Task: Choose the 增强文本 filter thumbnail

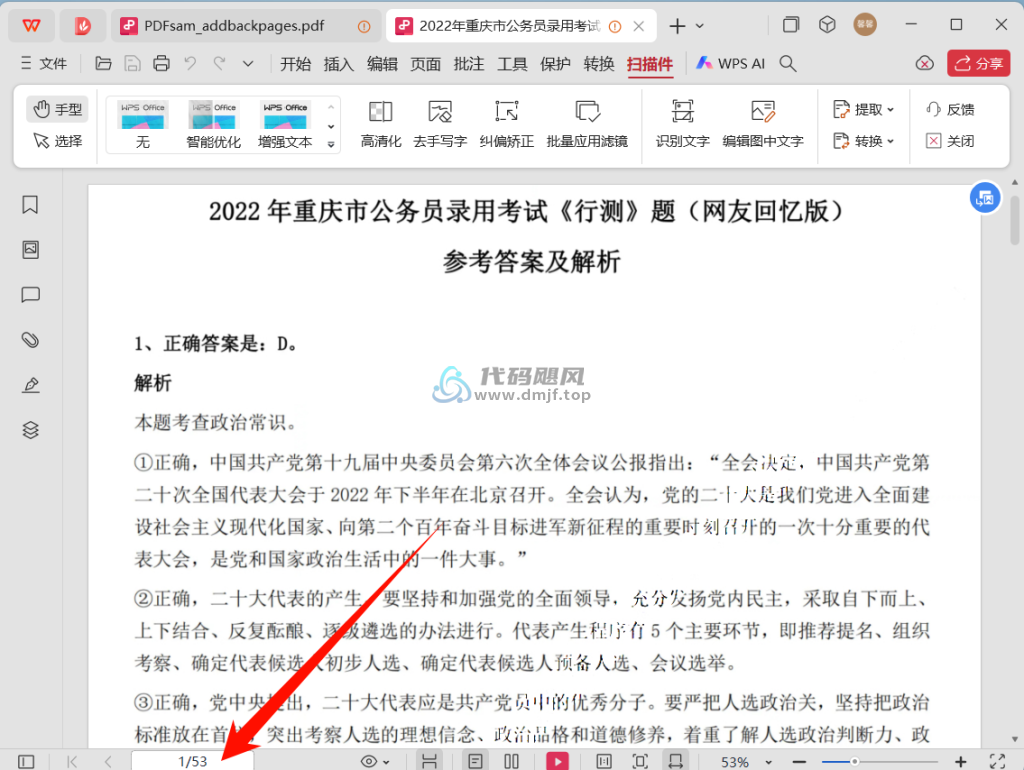Action: tap(285, 124)
